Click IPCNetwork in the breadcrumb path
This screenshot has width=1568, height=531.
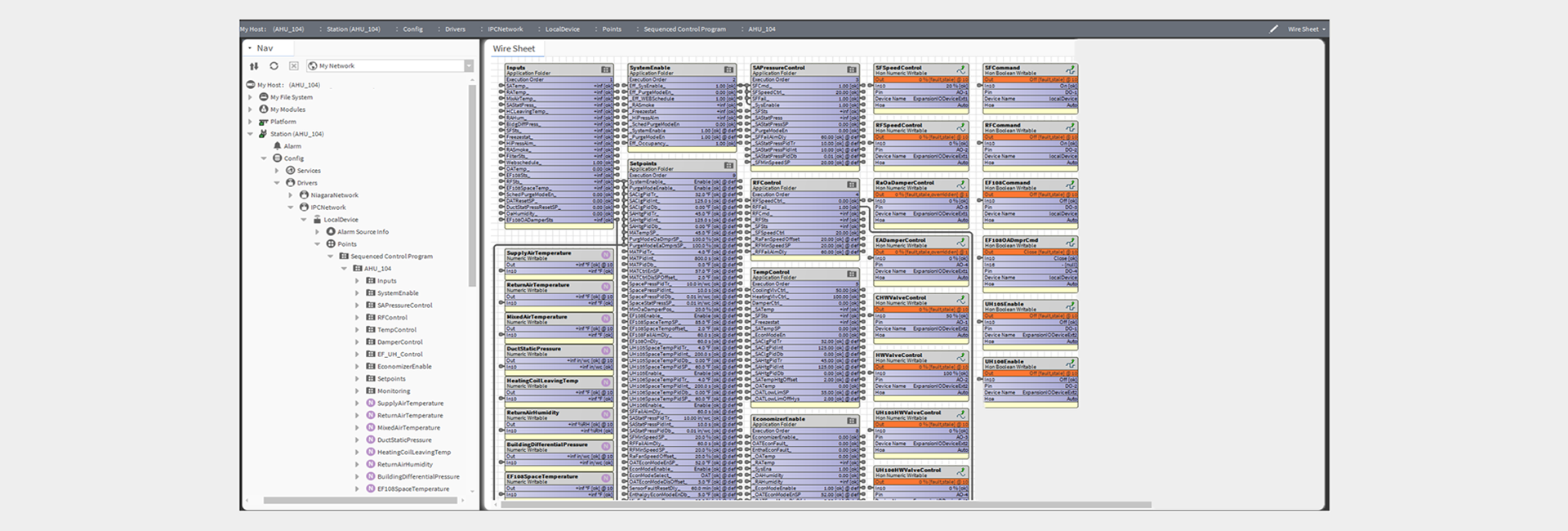click(505, 29)
